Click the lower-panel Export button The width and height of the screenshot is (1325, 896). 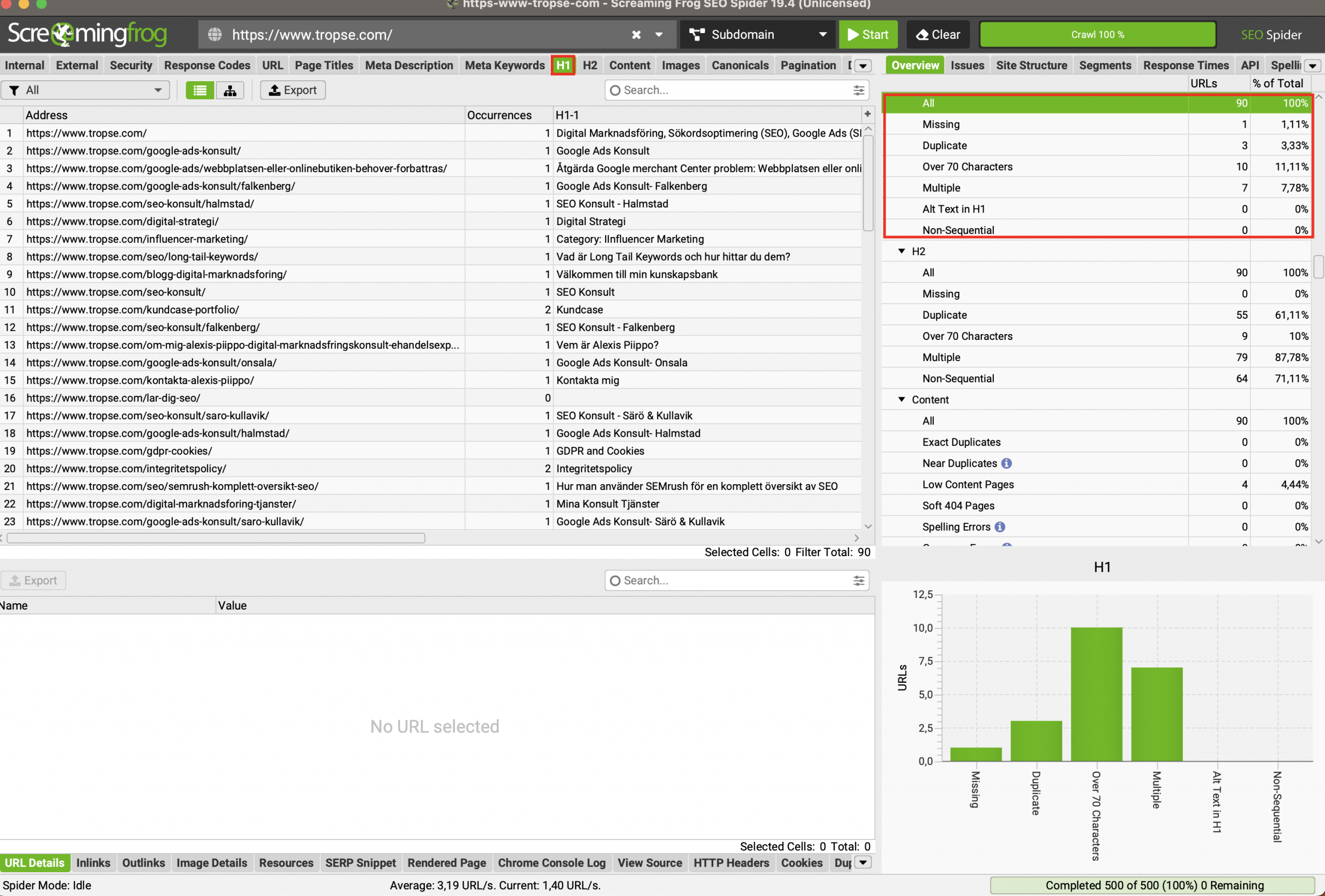point(33,580)
